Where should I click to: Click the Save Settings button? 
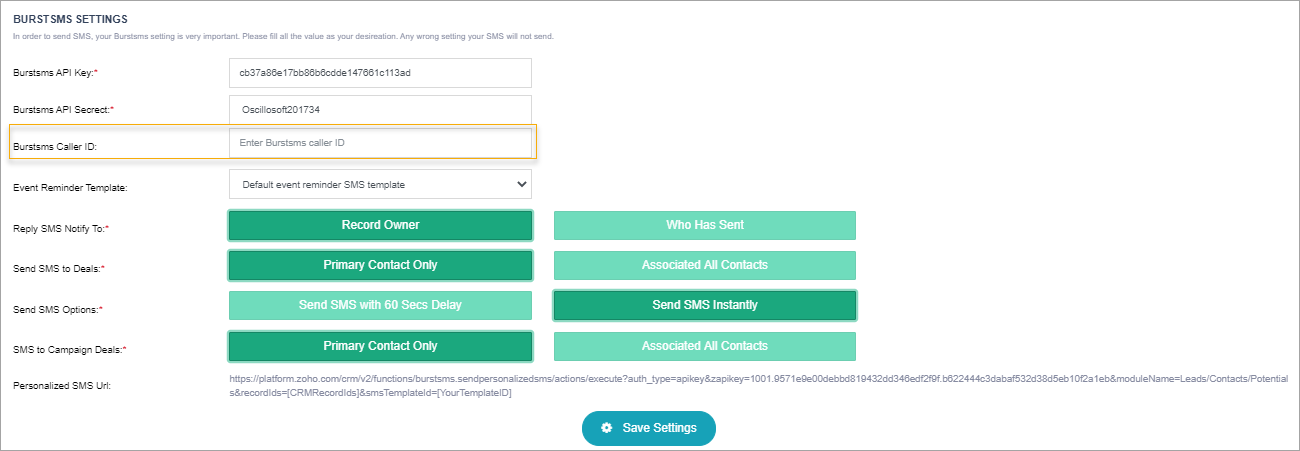649,428
